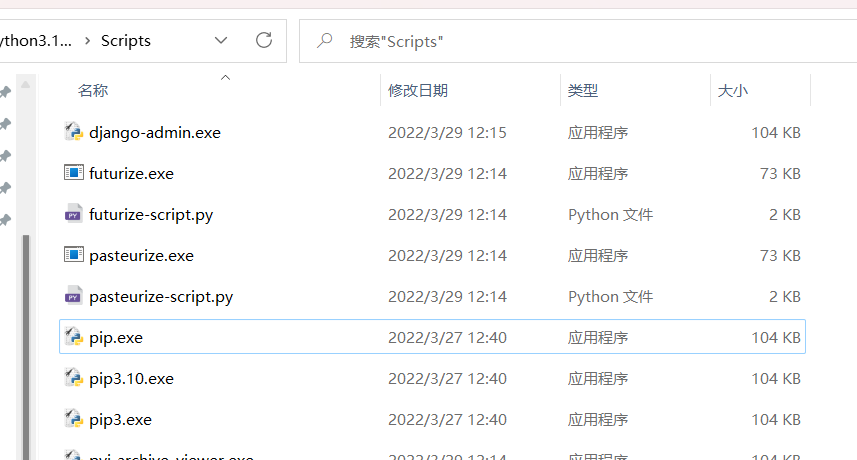This screenshot has width=857, height=460.
Task: Select the futurize.exe file name
Action: click(131, 174)
